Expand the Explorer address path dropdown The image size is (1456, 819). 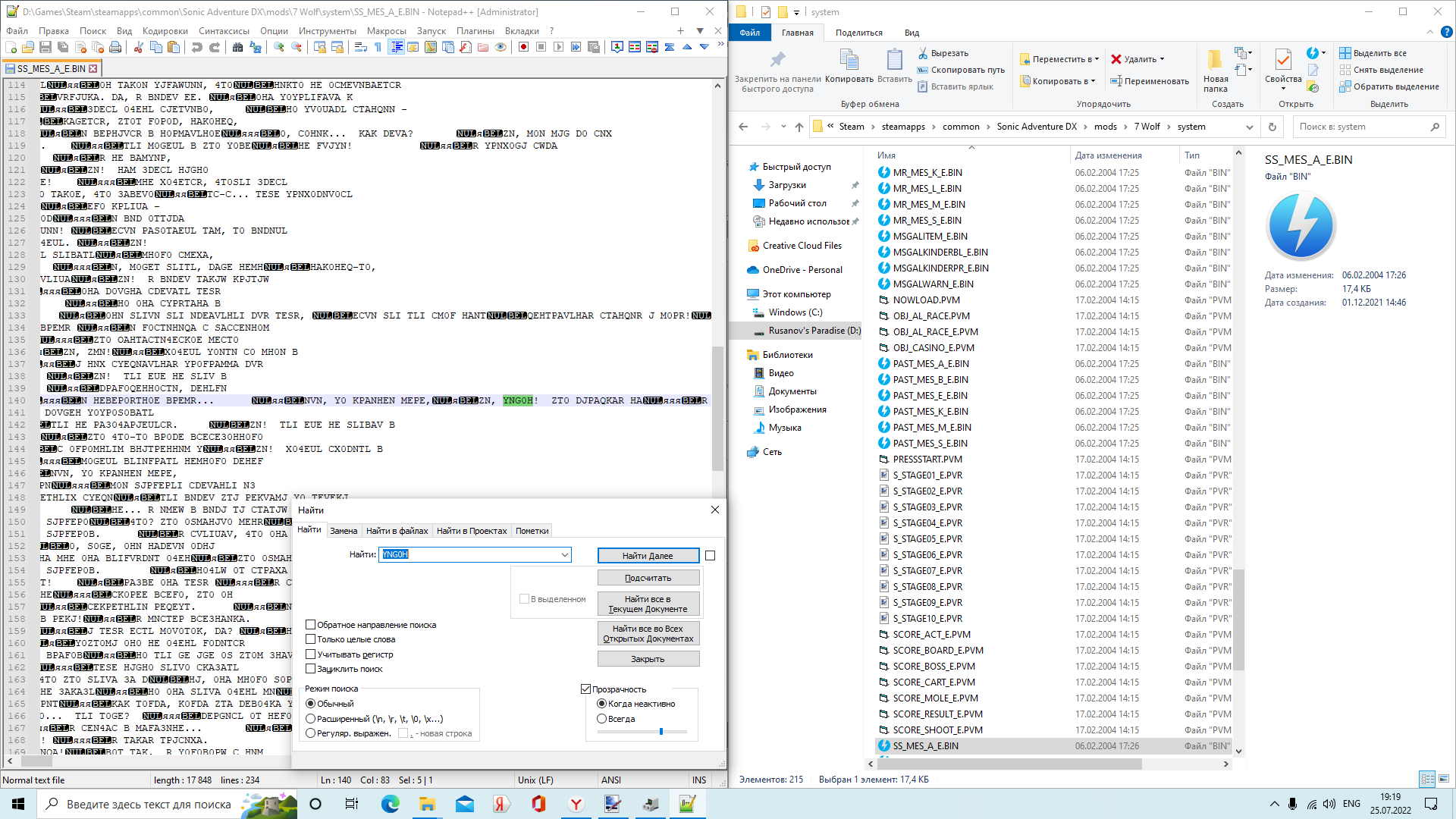tap(1249, 127)
